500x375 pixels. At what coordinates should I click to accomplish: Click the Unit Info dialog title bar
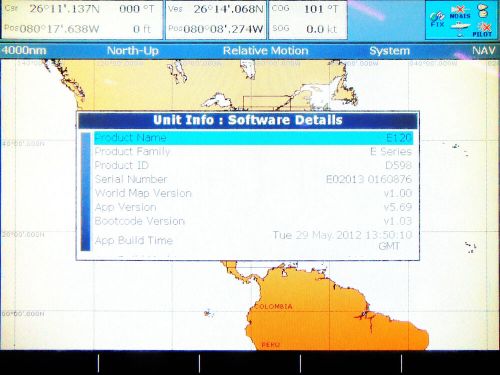(x=248, y=120)
